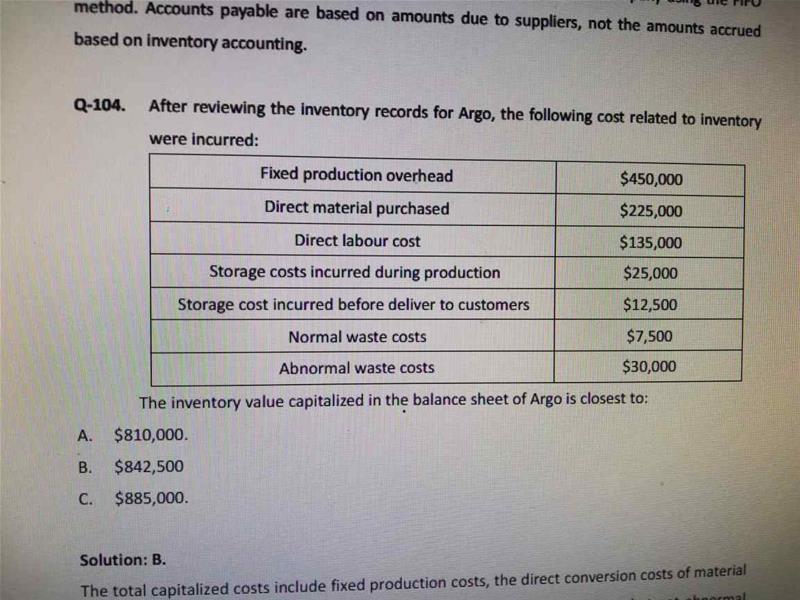Select the Direct material purchased cell
800x600 pixels.
click(x=356, y=209)
